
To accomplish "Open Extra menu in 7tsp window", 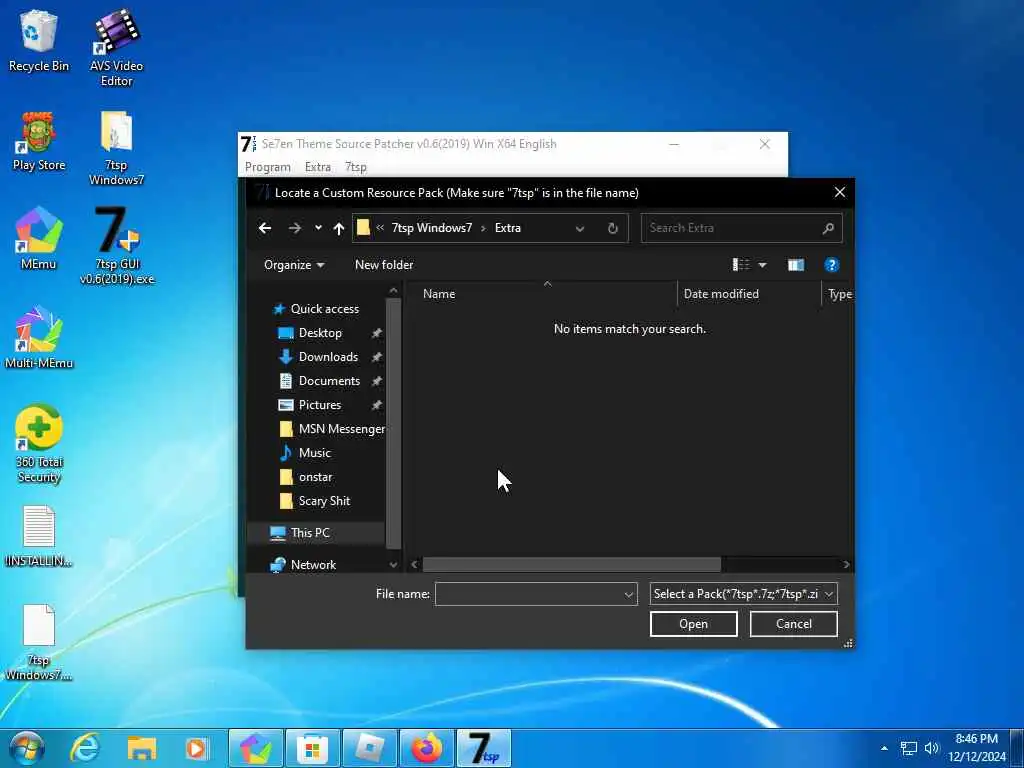I will 318,167.
